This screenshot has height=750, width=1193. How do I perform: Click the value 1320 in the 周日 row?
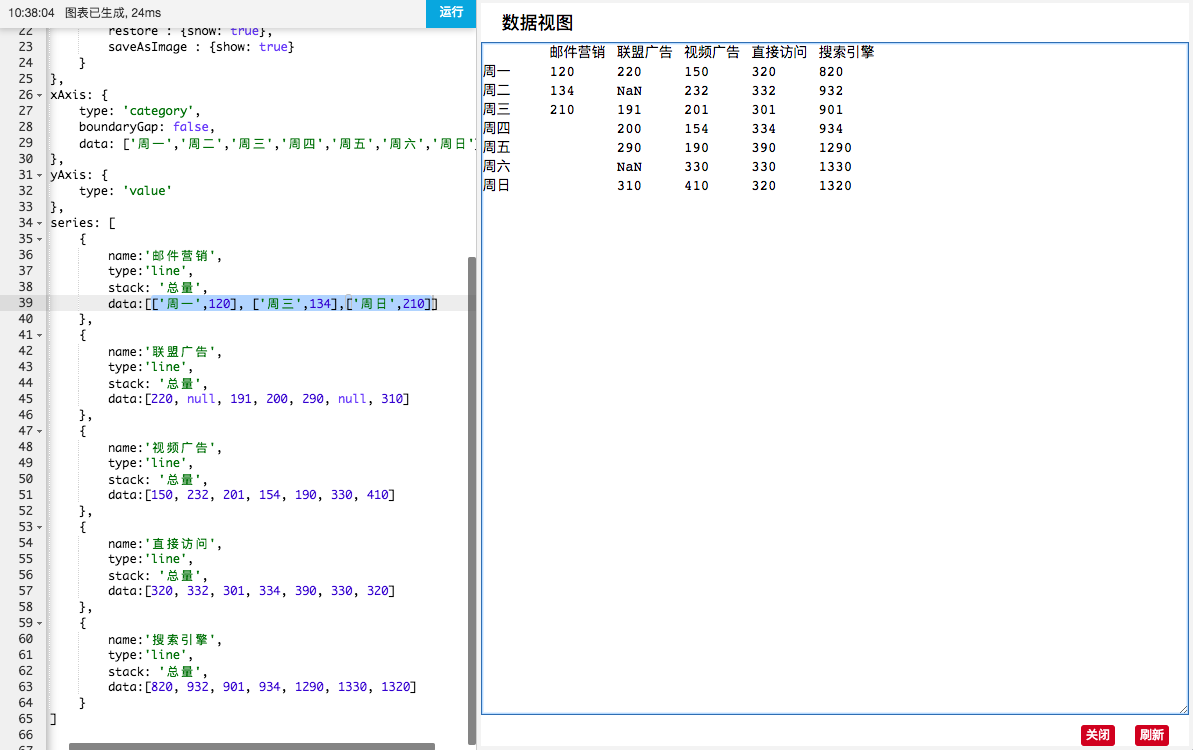(835, 186)
